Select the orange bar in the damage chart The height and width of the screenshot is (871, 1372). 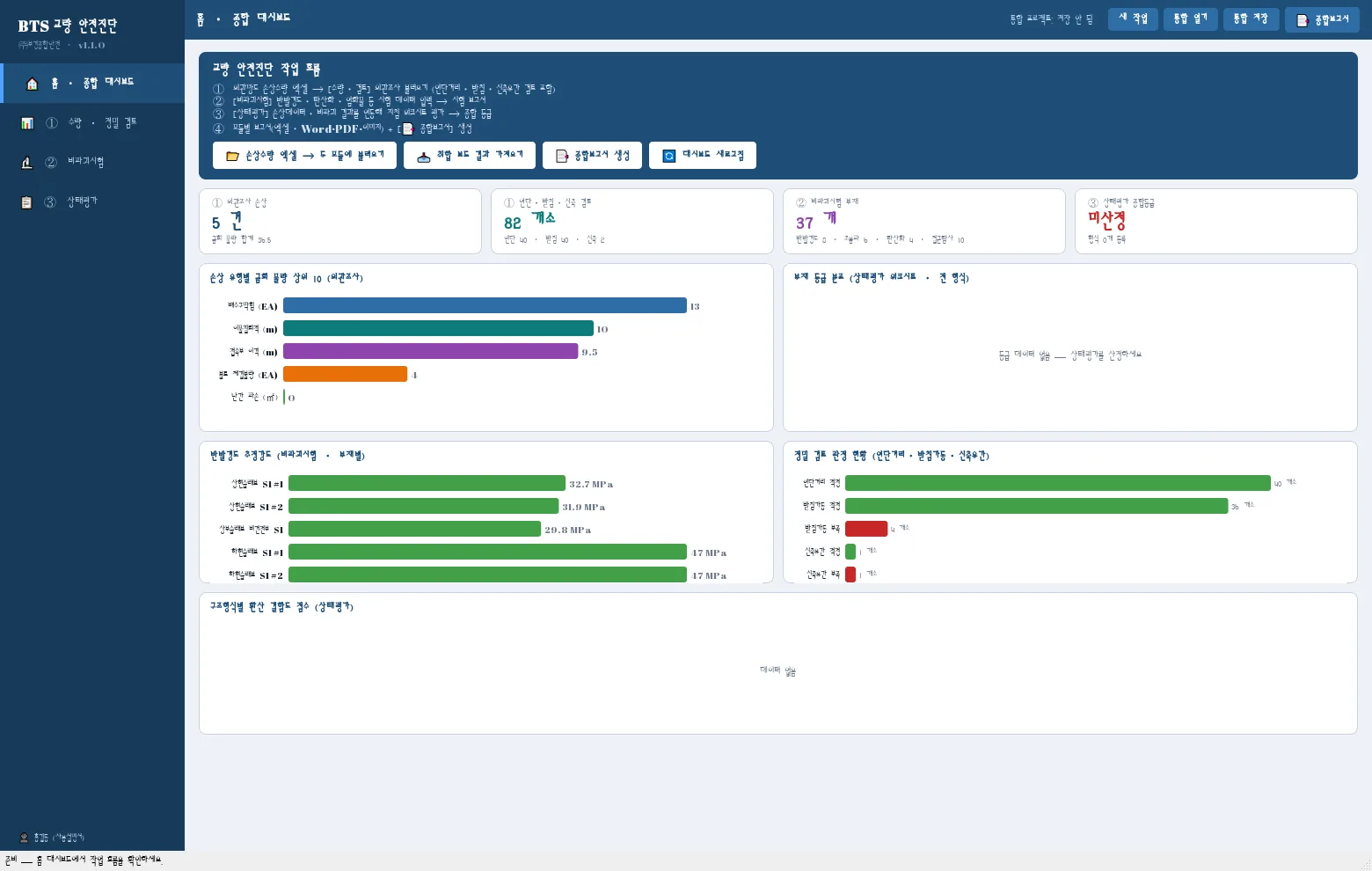345,374
